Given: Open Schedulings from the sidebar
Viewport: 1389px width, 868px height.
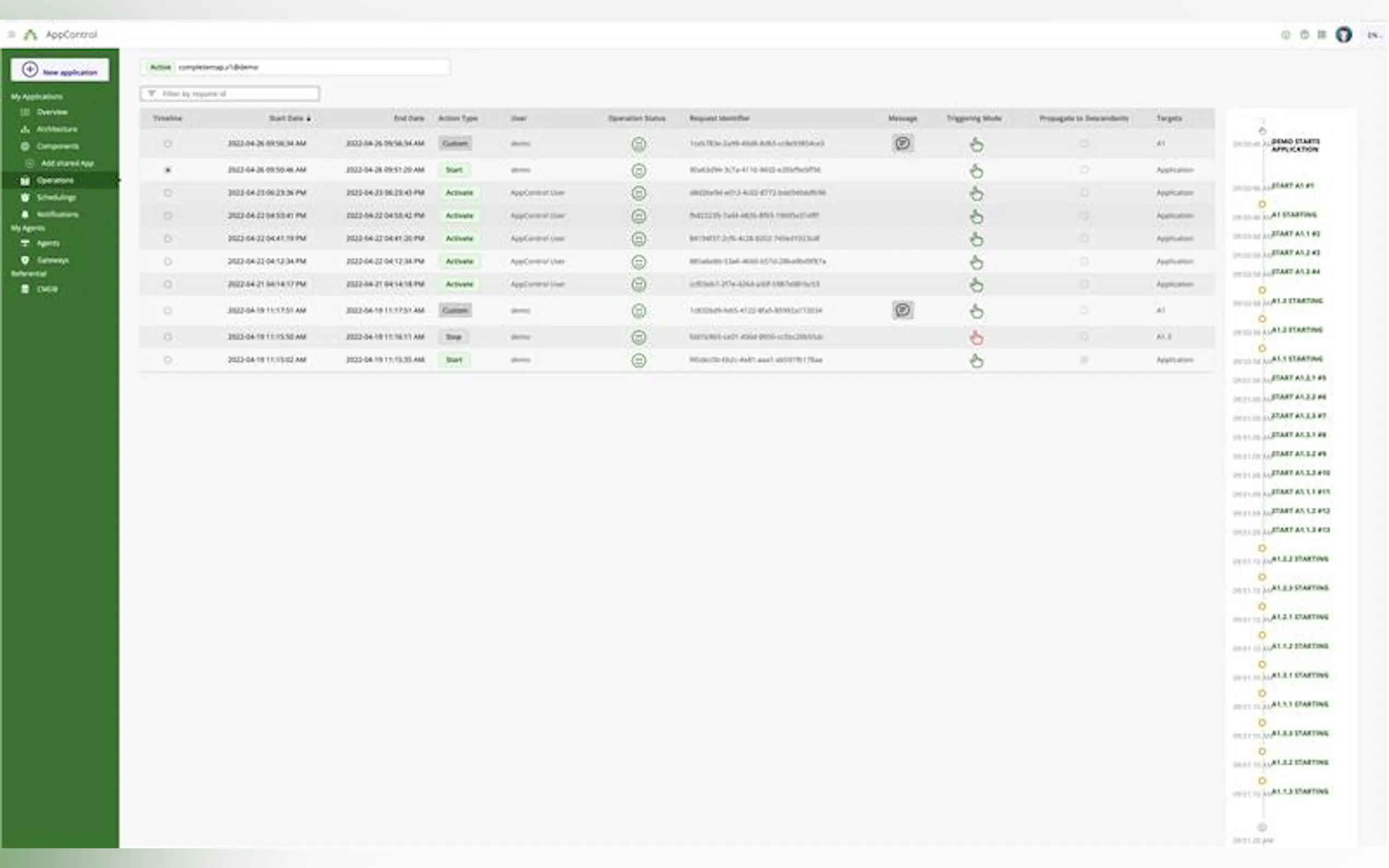Looking at the screenshot, I should (56, 197).
